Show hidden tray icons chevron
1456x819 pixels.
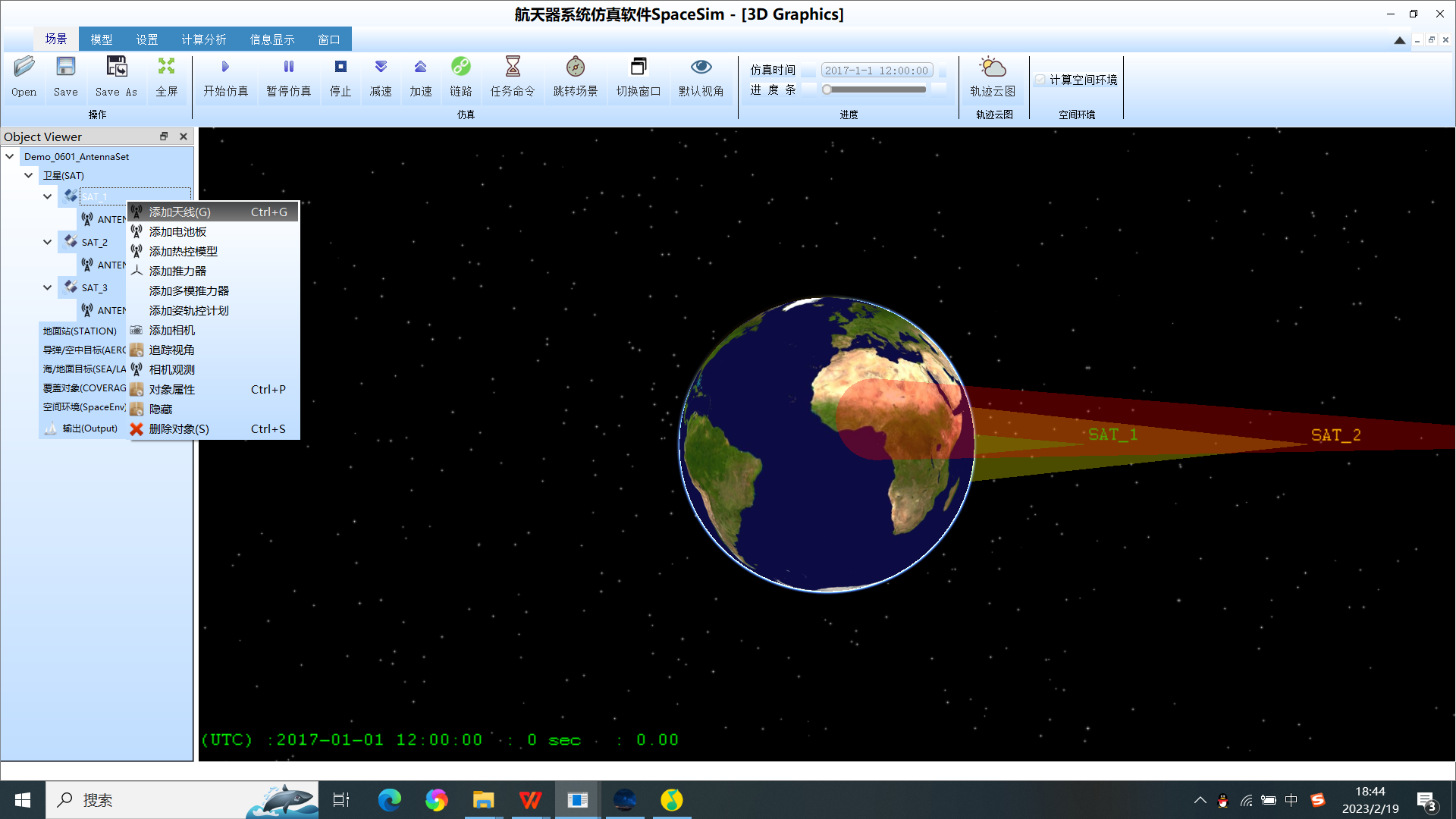[1200, 800]
